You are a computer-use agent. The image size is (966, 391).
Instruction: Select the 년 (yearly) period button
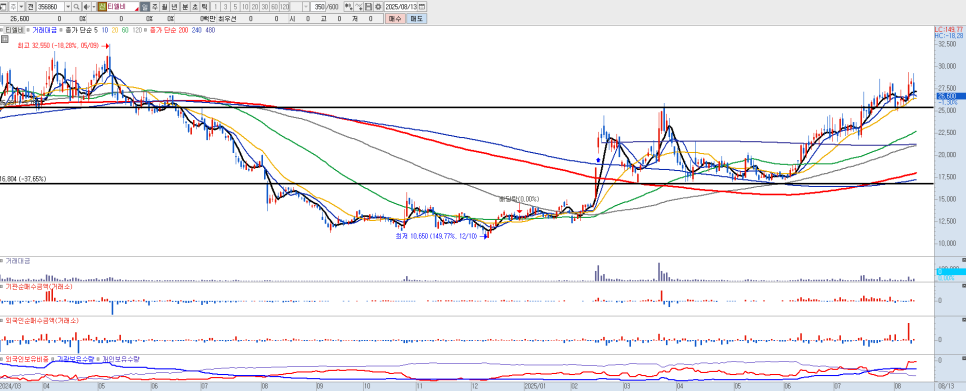pos(174,6)
